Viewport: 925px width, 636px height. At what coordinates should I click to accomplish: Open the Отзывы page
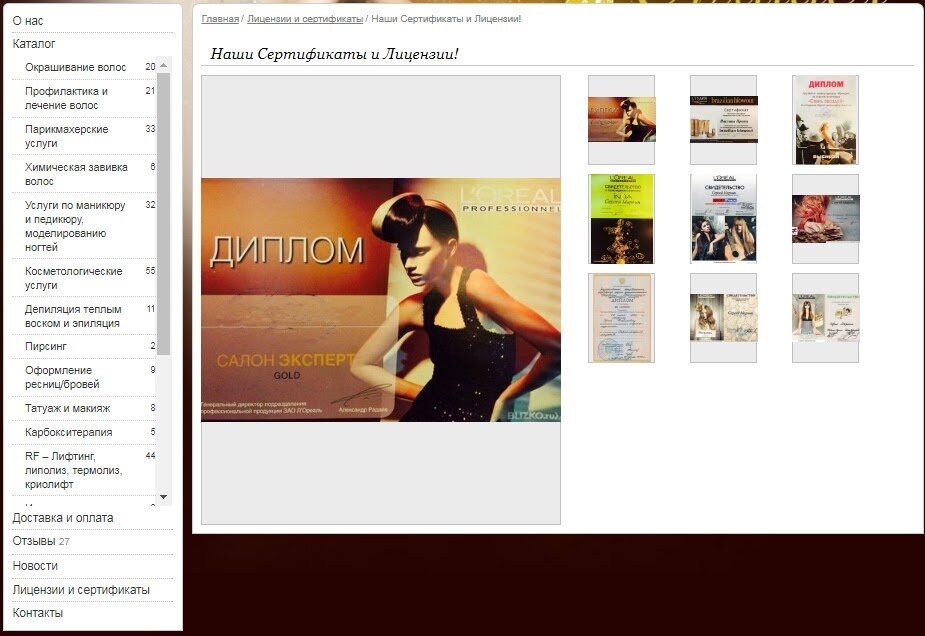[x=34, y=541]
